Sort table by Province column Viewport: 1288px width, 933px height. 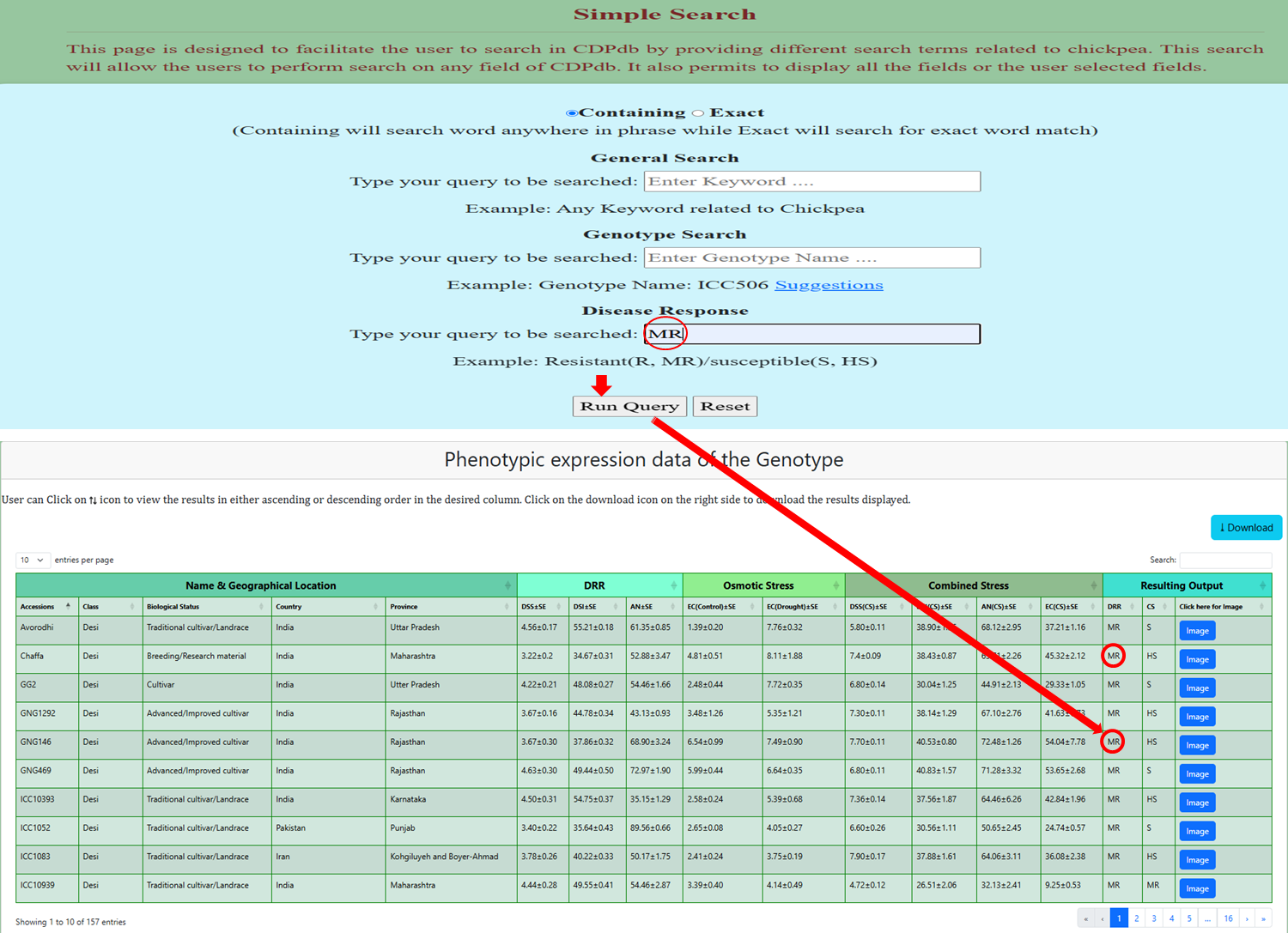coord(507,607)
